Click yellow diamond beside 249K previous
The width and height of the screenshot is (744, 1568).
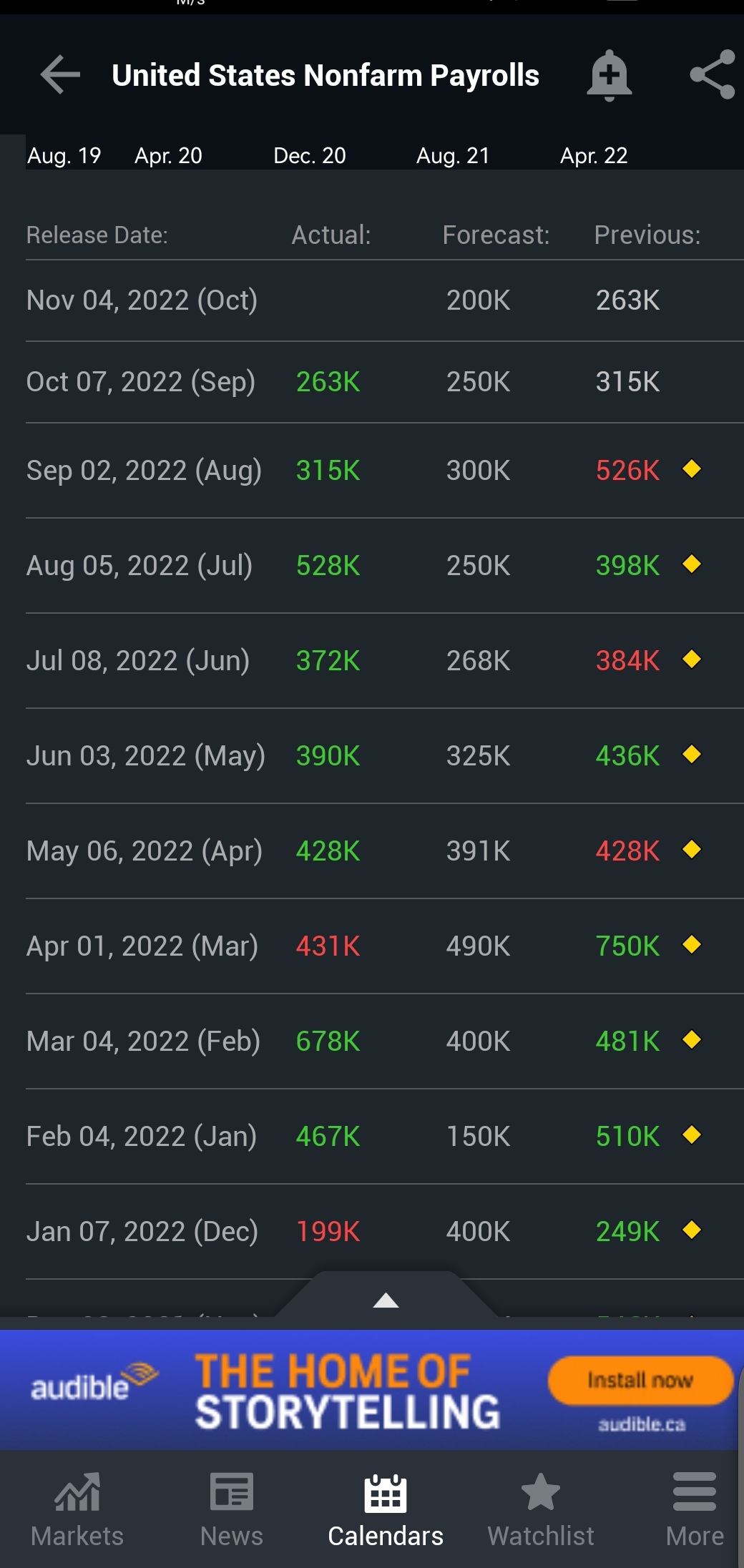click(692, 1230)
